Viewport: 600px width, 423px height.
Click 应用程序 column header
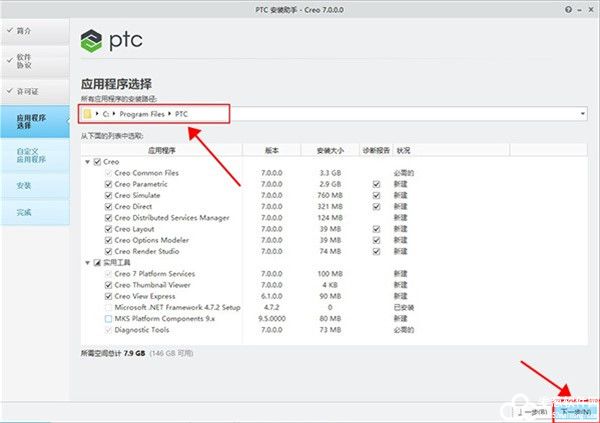point(161,150)
